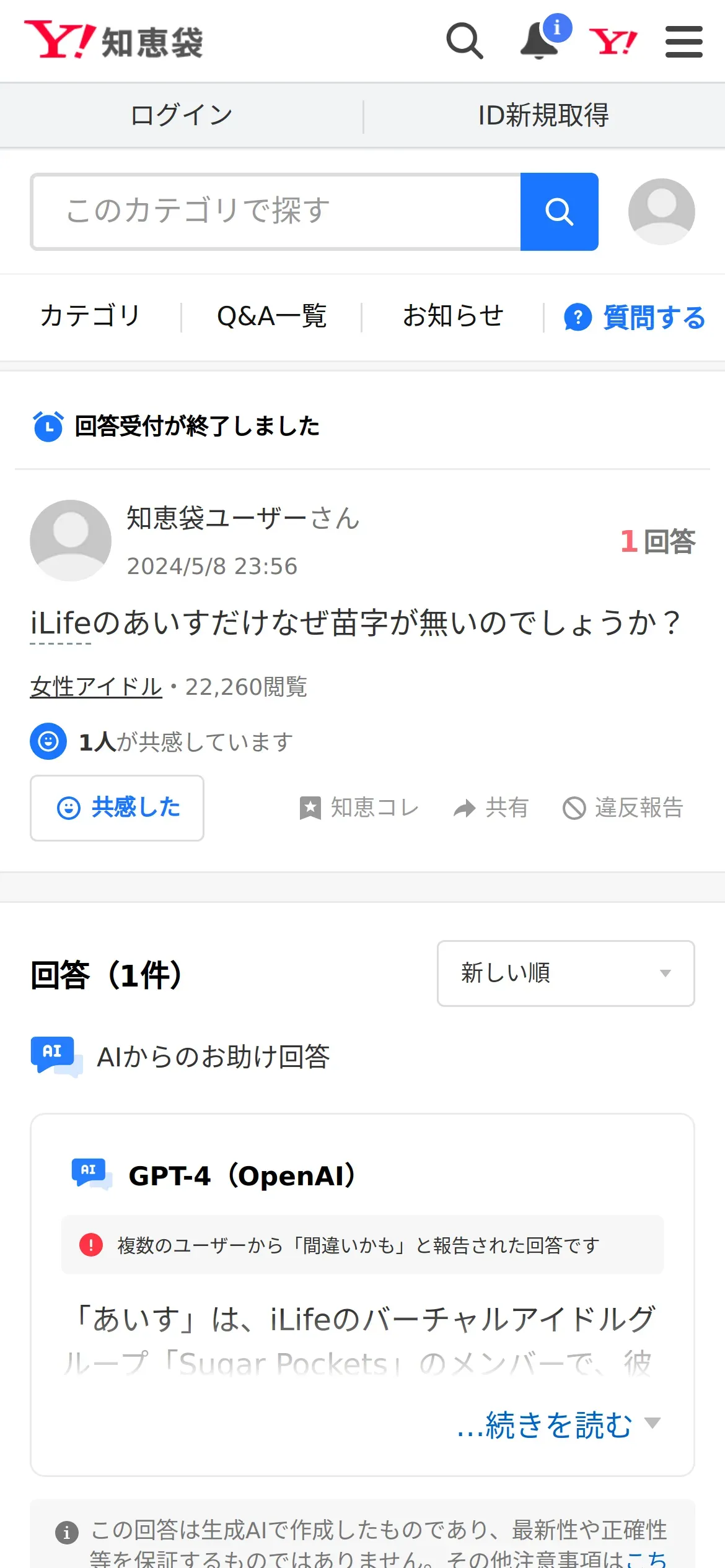Open the notifications bell icon
Image resolution: width=725 pixels, height=1568 pixels.
(540, 41)
